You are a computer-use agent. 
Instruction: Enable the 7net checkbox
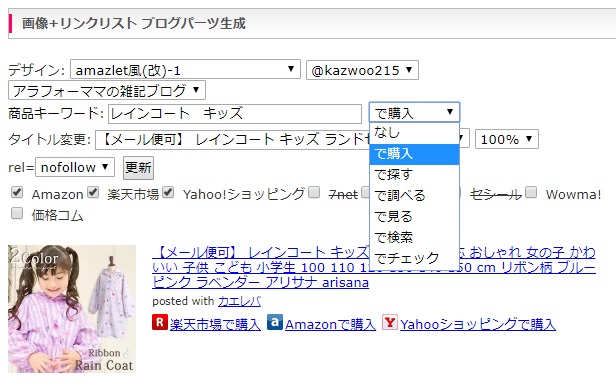click(x=314, y=192)
